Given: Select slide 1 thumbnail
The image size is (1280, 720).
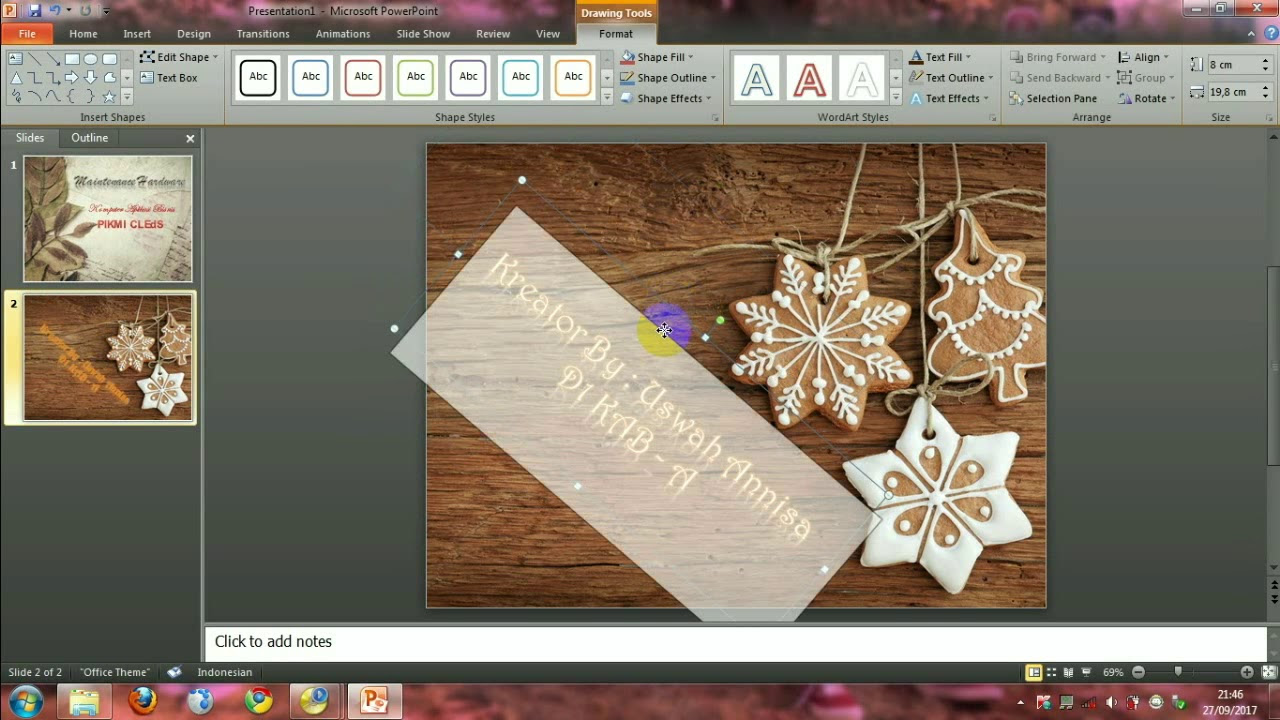Looking at the screenshot, I should point(108,218).
